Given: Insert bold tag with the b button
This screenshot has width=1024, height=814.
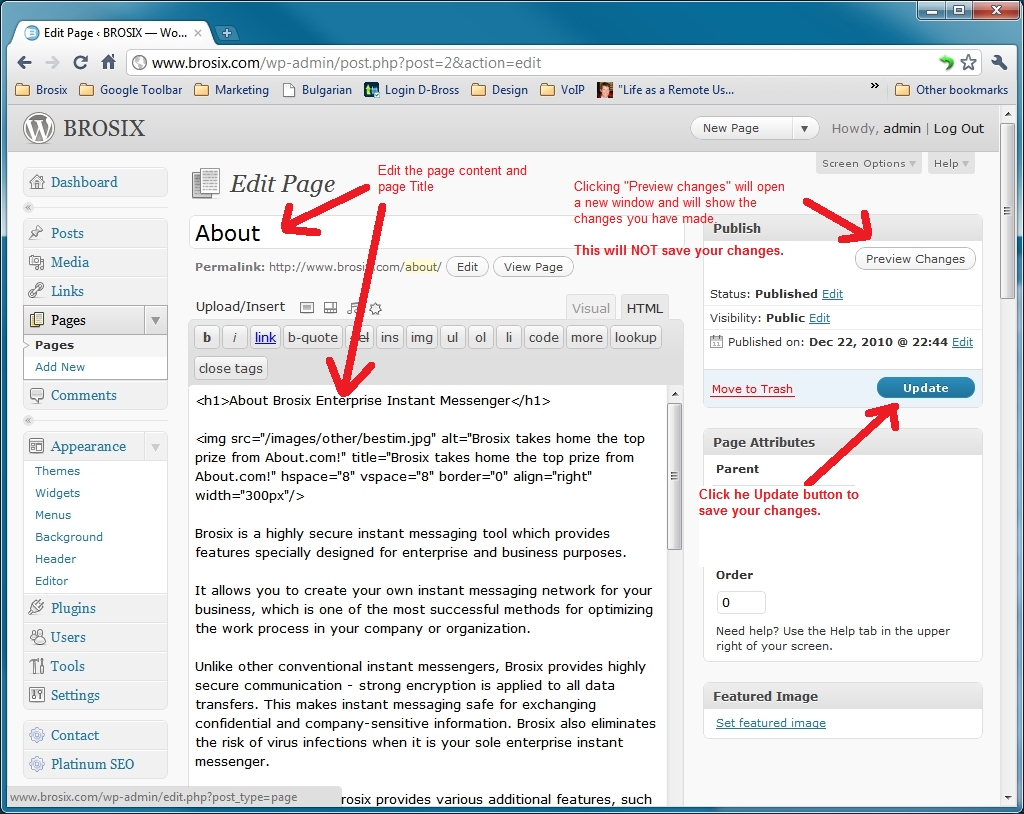Looking at the screenshot, I should [207, 337].
